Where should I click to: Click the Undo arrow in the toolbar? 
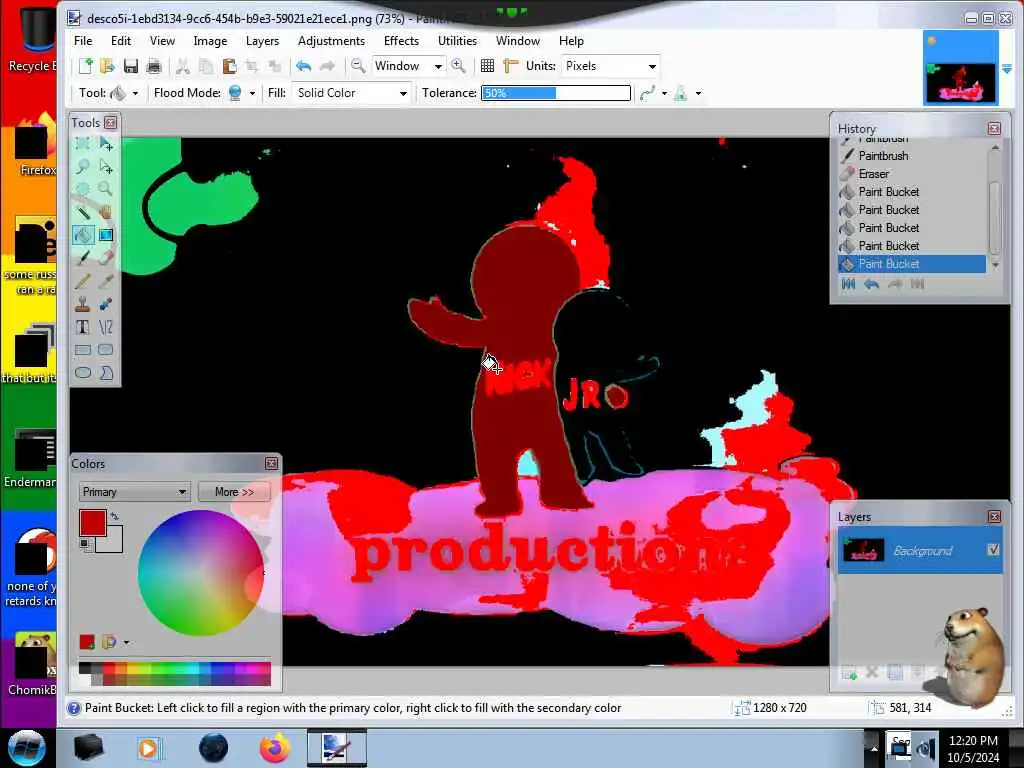304,66
